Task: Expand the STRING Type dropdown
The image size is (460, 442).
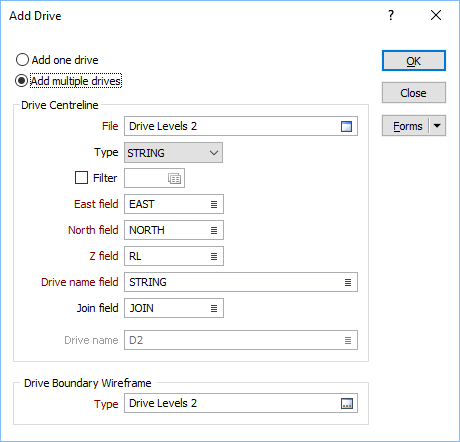Action: 173,153
